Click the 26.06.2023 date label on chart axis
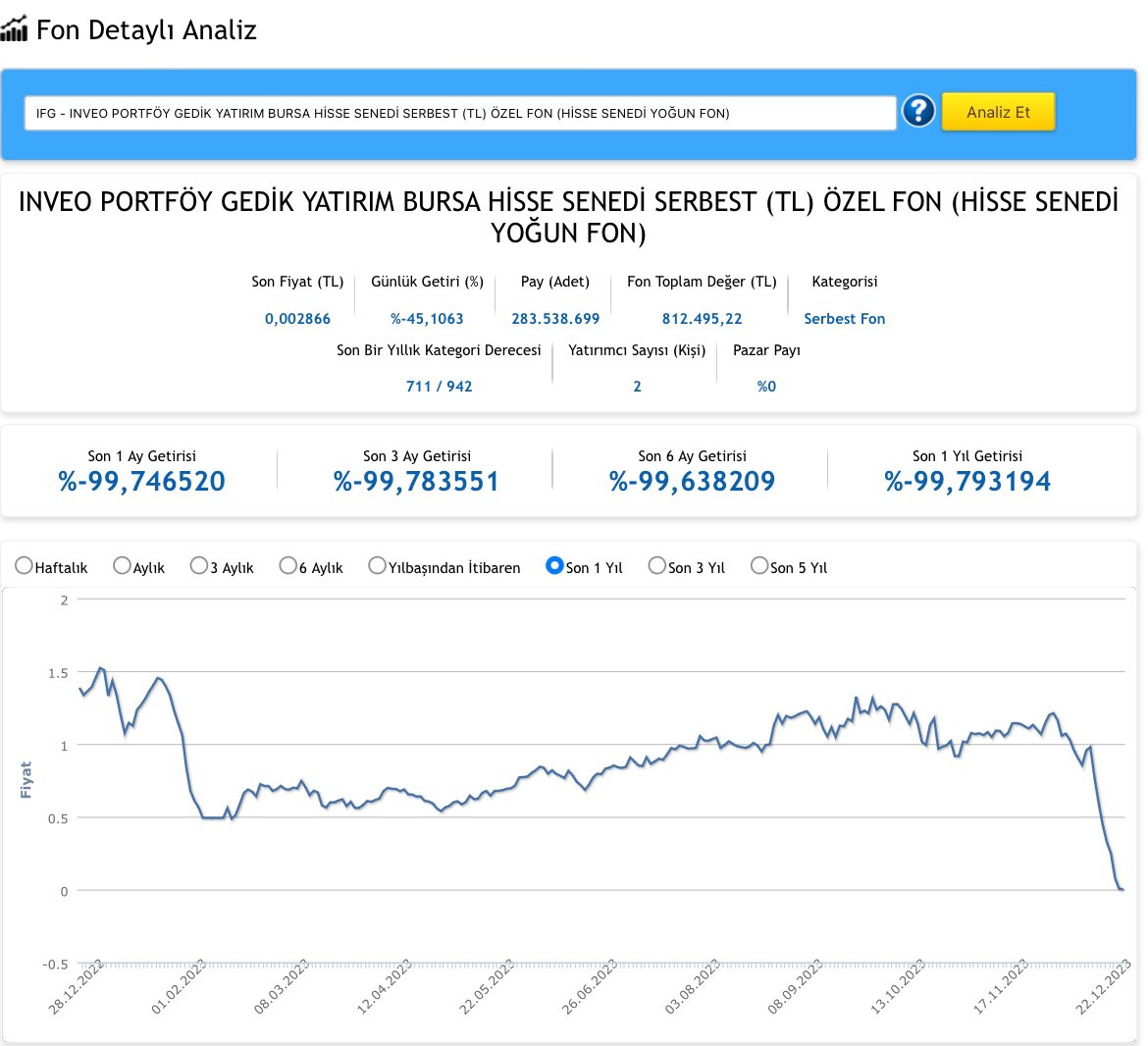 pyautogui.click(x=590, y=987)
